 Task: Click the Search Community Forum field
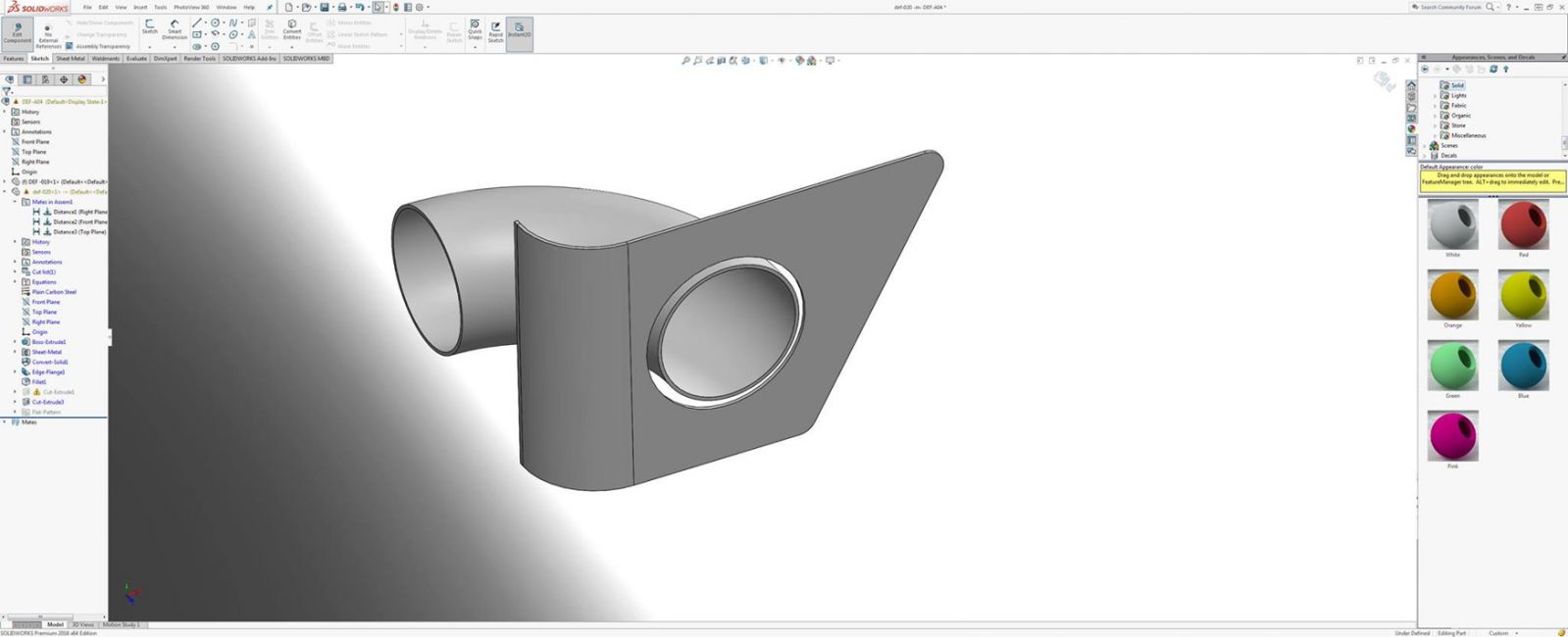click(x=1450, y=7)
